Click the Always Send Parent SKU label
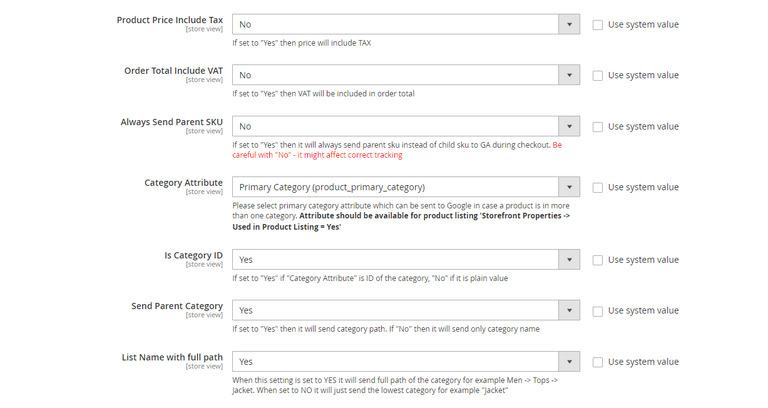 [x=171, y=122]
